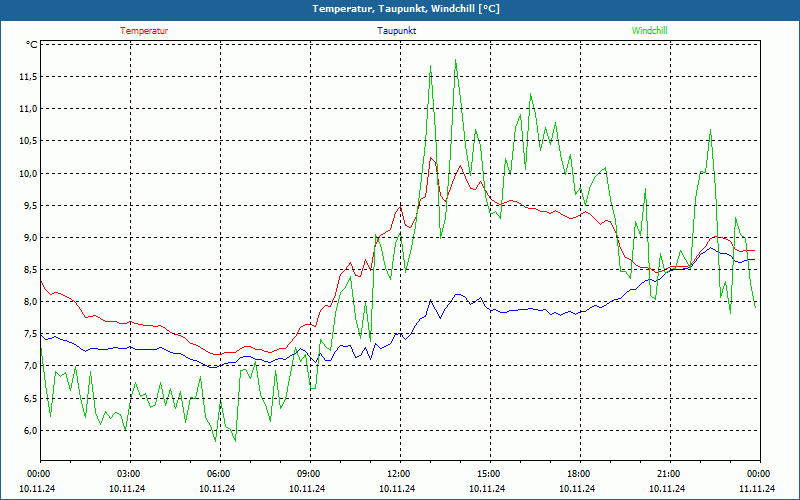The image size is (800, 500).
Task: Select the 18:00 time axis label
Action: click(579, 474)
